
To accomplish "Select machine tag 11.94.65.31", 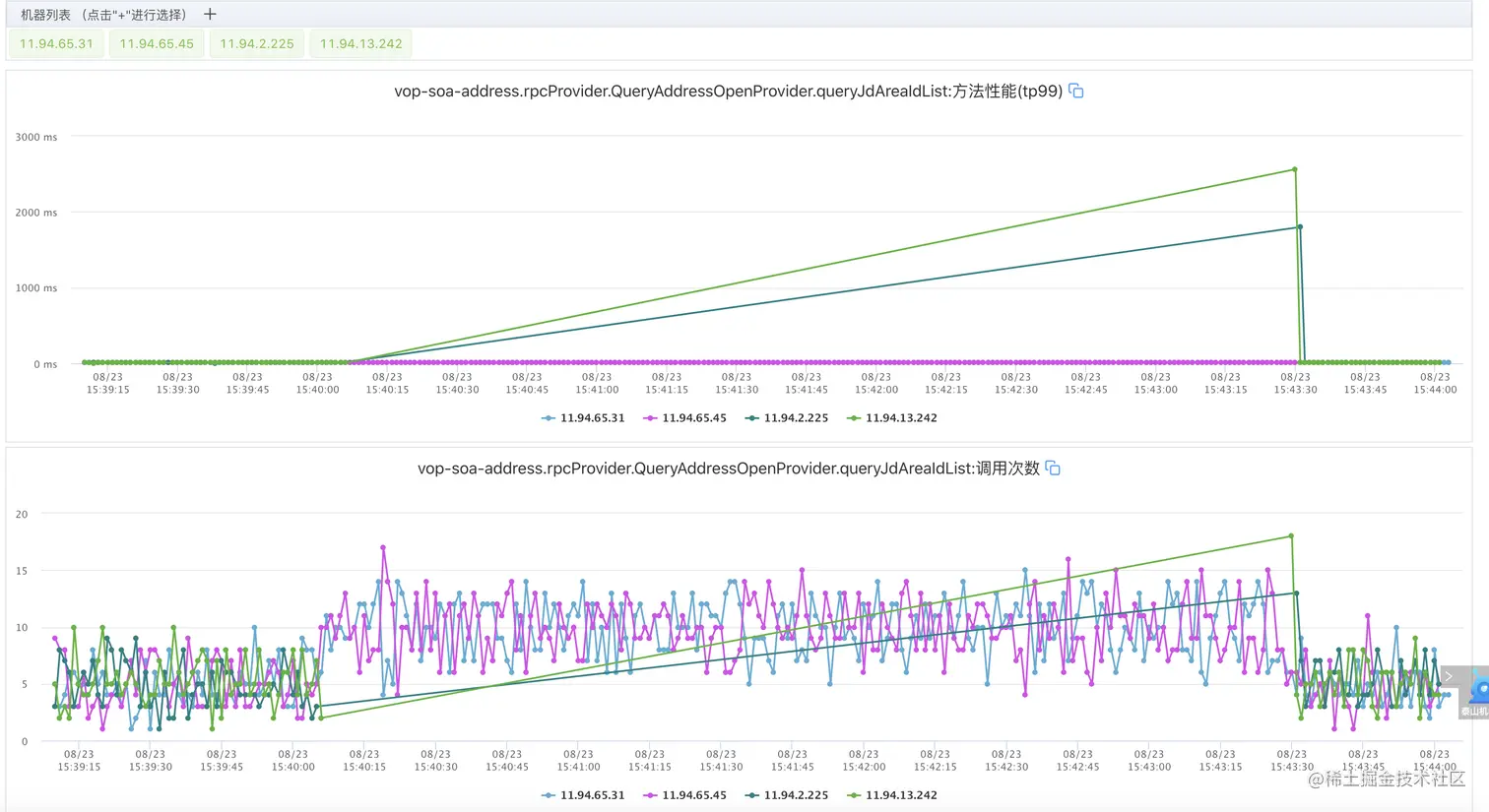I will (56, 44).
